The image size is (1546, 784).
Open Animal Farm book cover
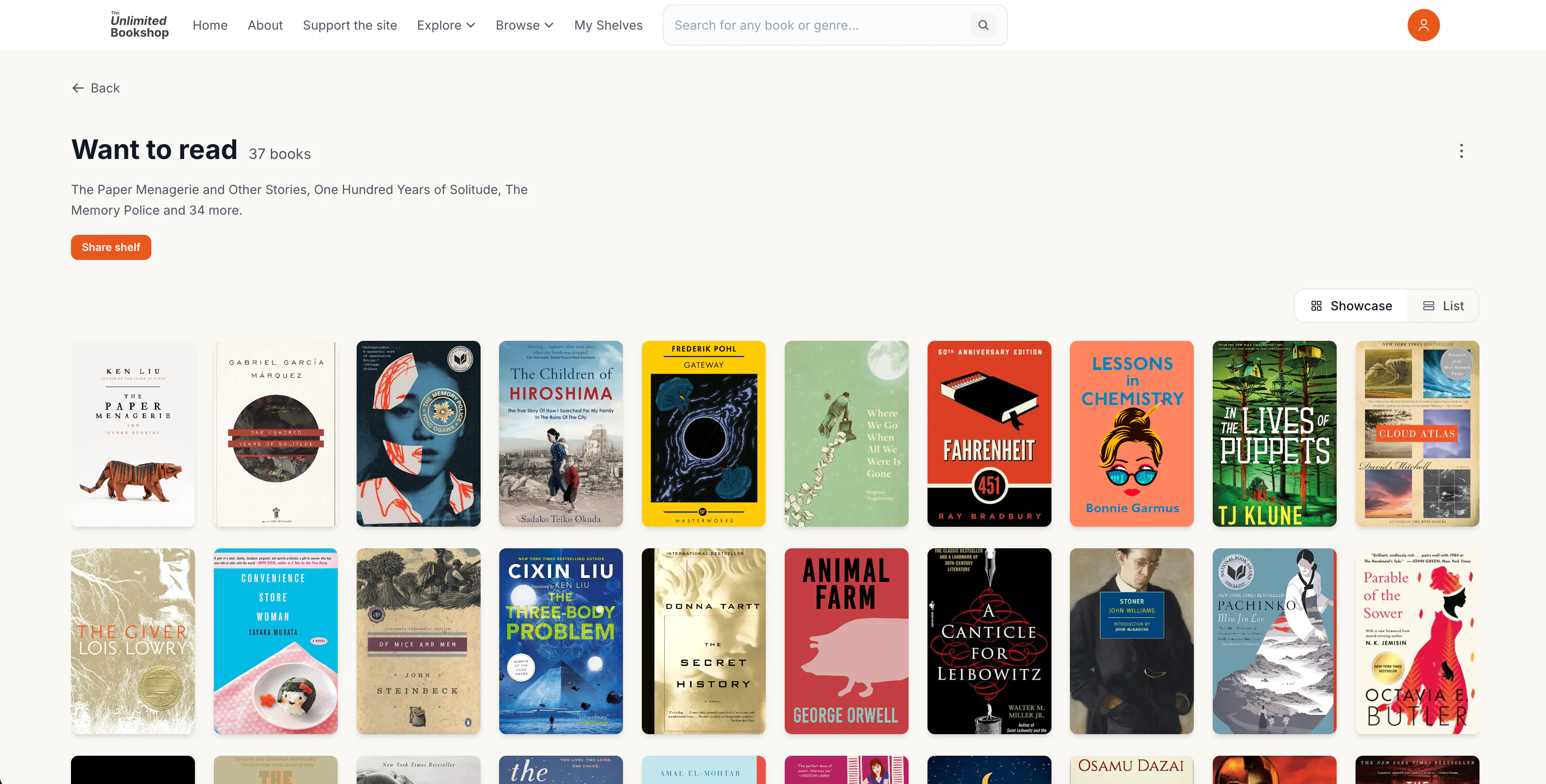point(846,641)
